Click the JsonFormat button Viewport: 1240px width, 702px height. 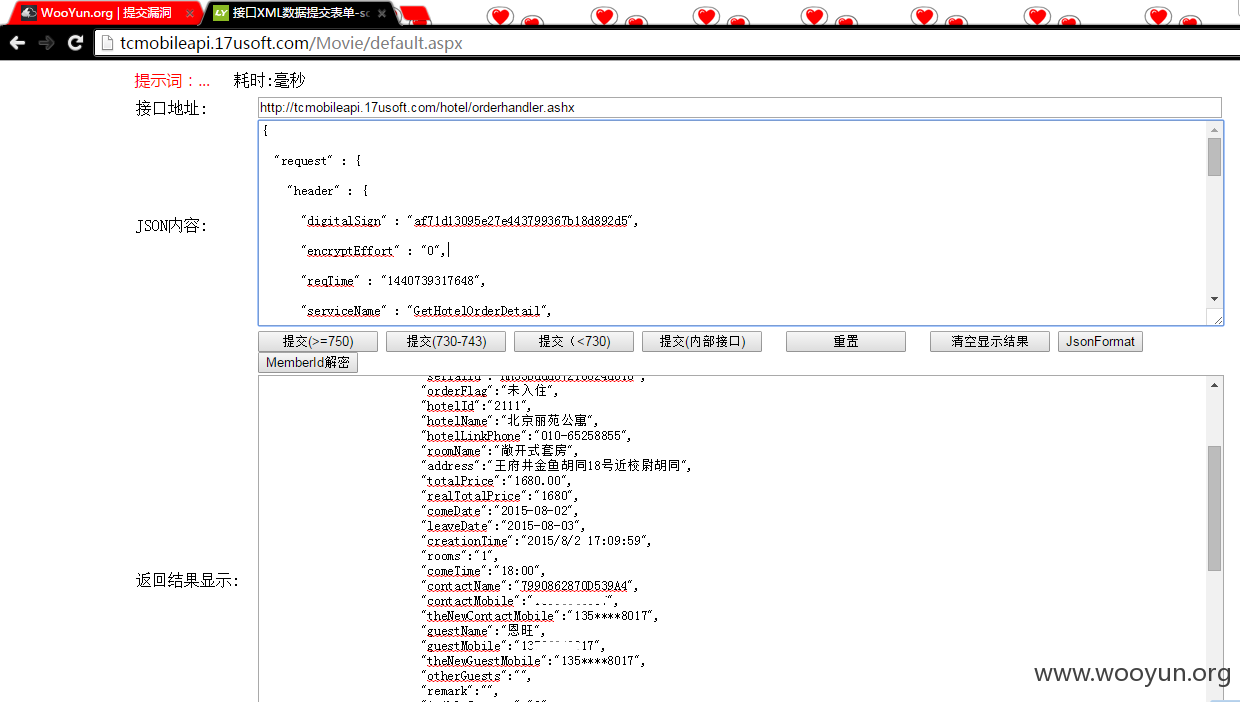[1100, 341]
